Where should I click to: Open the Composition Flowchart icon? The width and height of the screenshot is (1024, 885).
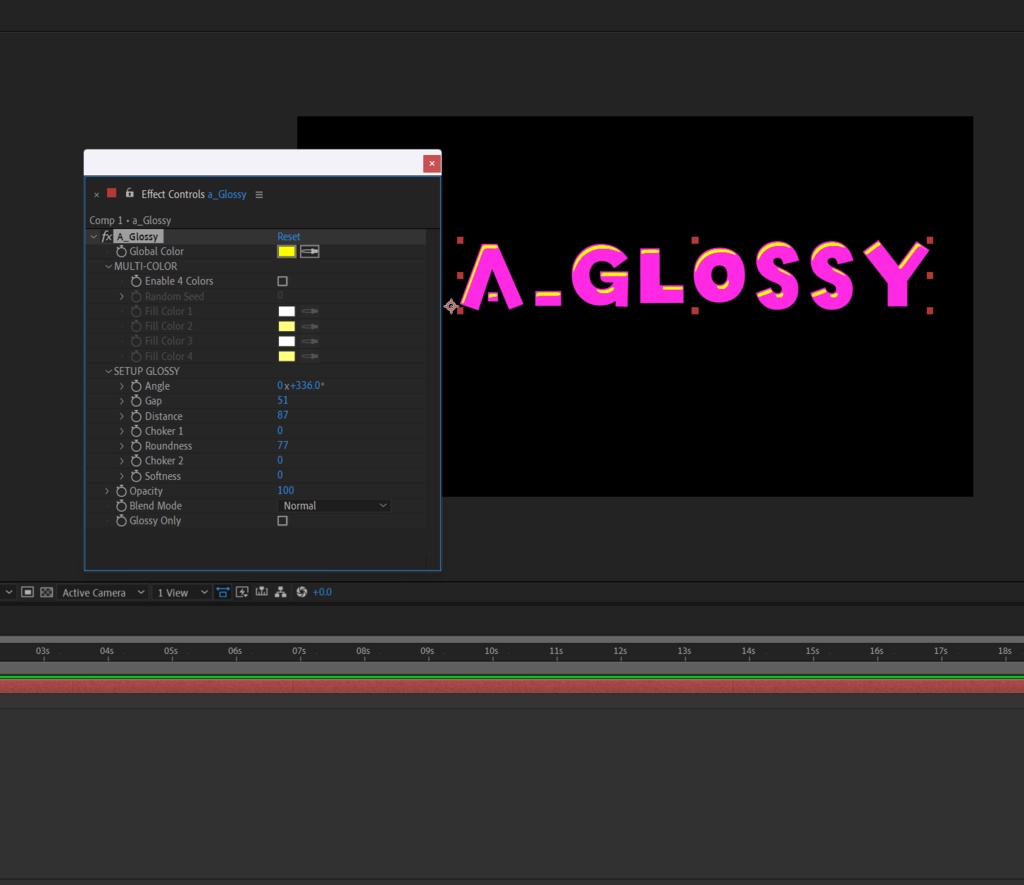(282, 591)
